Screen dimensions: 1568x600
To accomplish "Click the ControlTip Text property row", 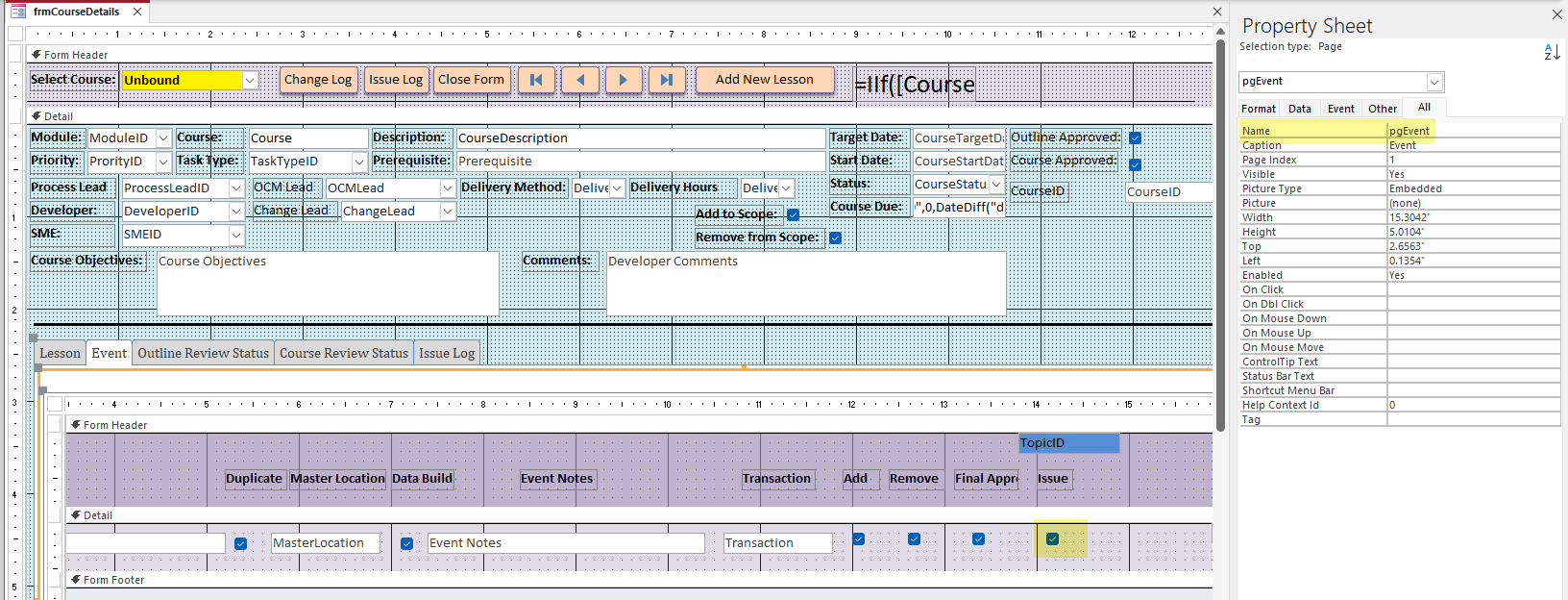I will pyautogui.click(x=1400, y=362).
